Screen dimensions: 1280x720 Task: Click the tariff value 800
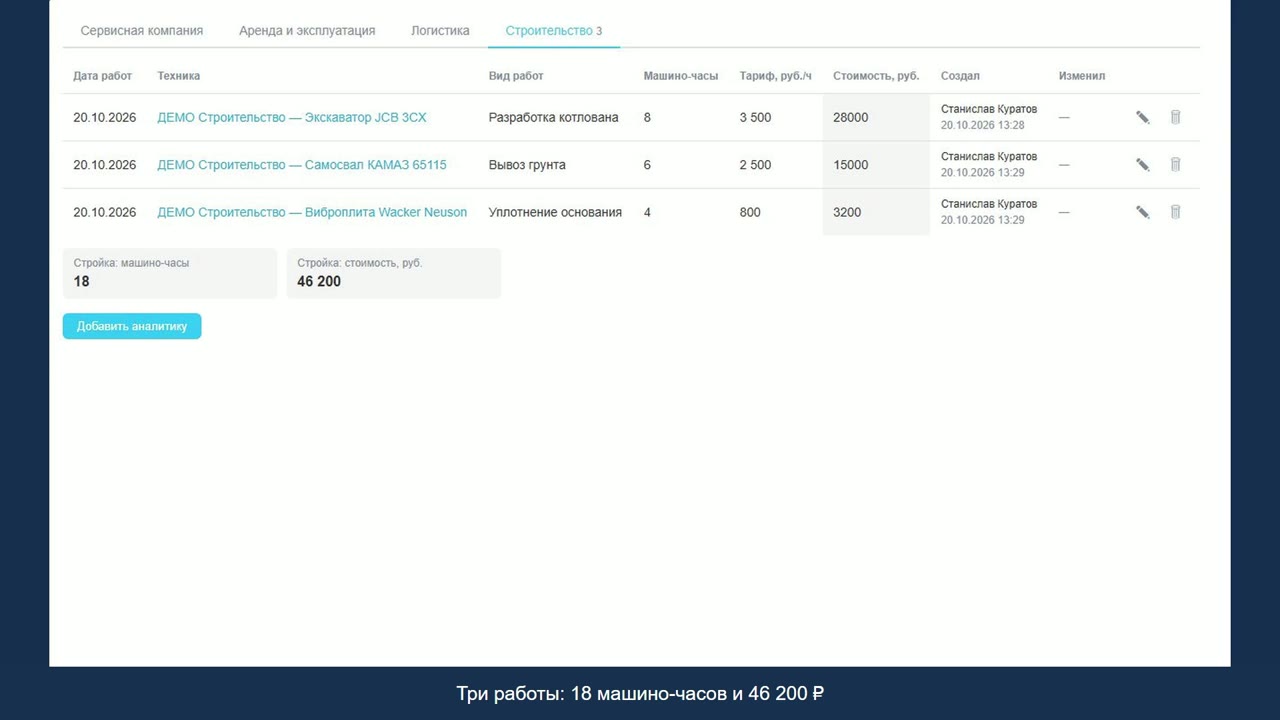click(750, 212)
